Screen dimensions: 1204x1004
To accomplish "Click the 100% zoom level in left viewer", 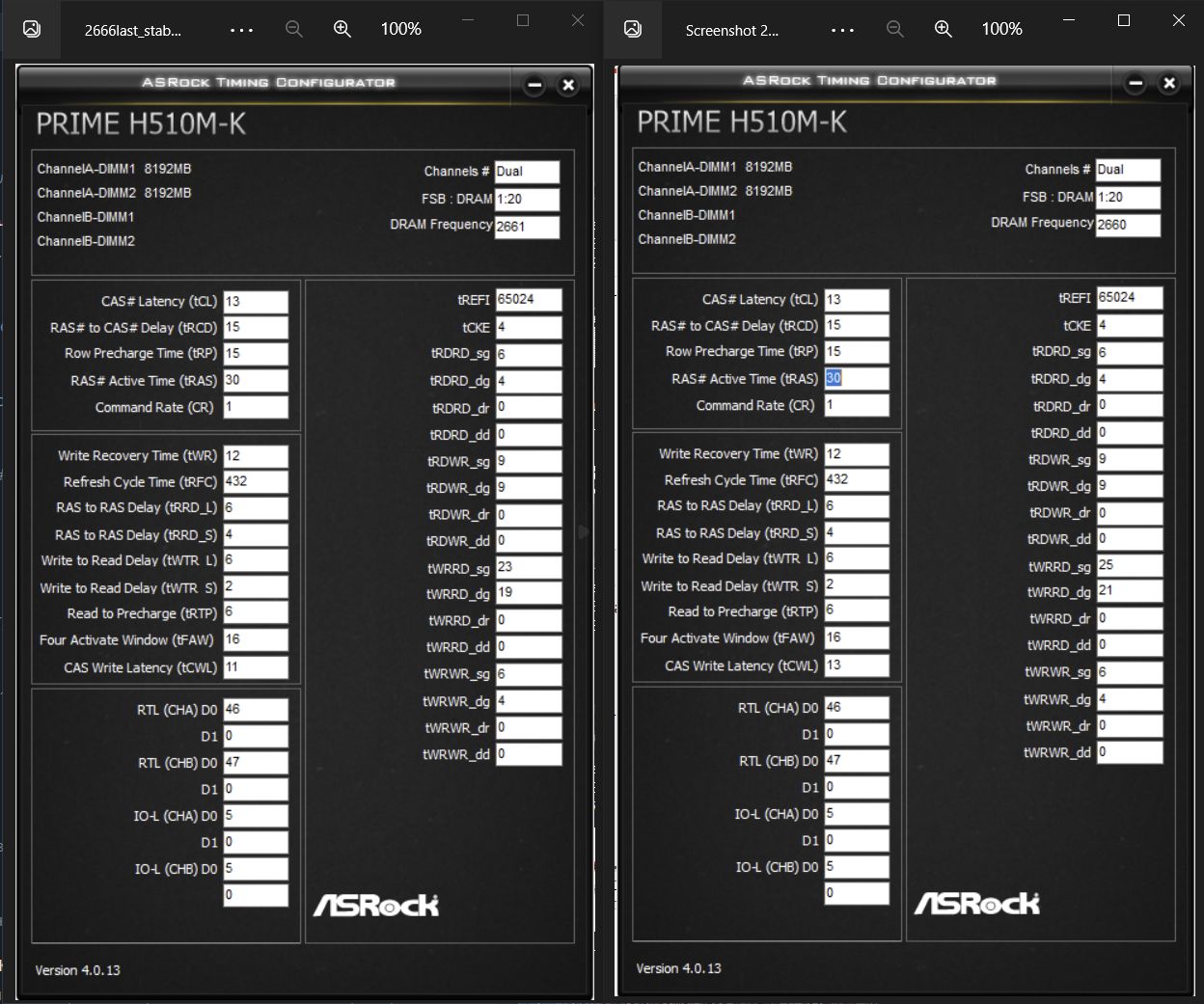I will pyautogui.click(x=400, y=29).
